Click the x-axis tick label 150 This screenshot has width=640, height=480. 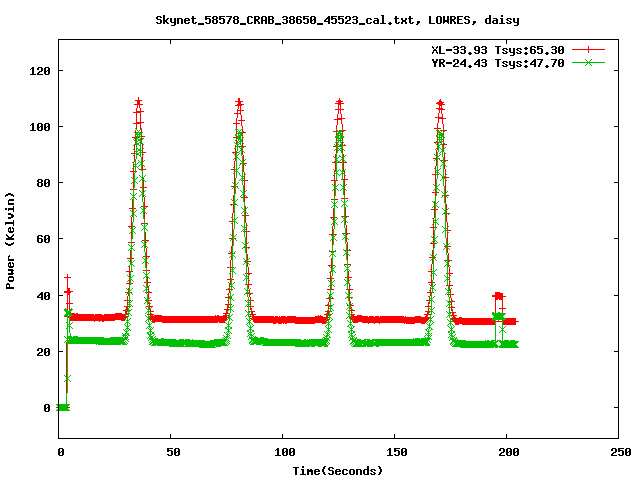(397, 452)
